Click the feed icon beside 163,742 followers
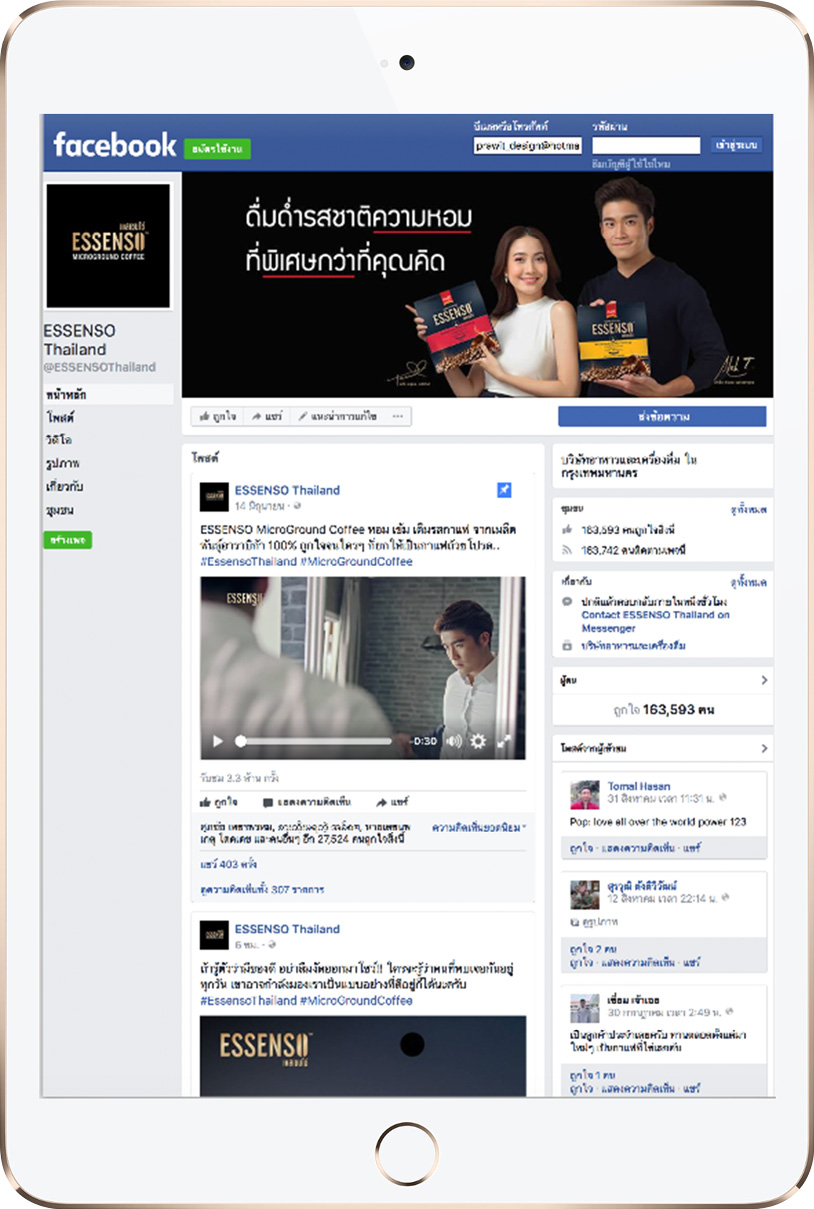Screen dimensions: 814x1209 coord(567,549)
